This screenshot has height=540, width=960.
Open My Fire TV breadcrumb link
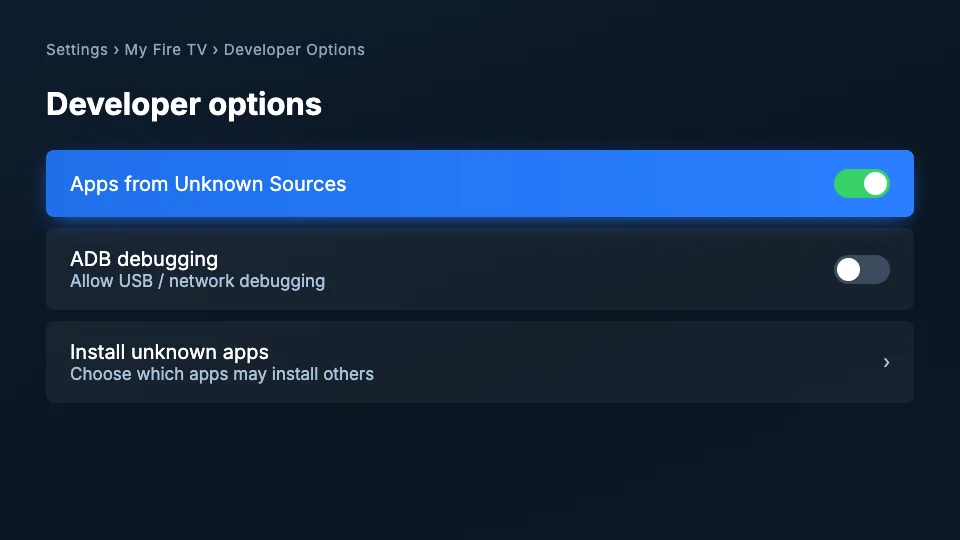point(166,50)
